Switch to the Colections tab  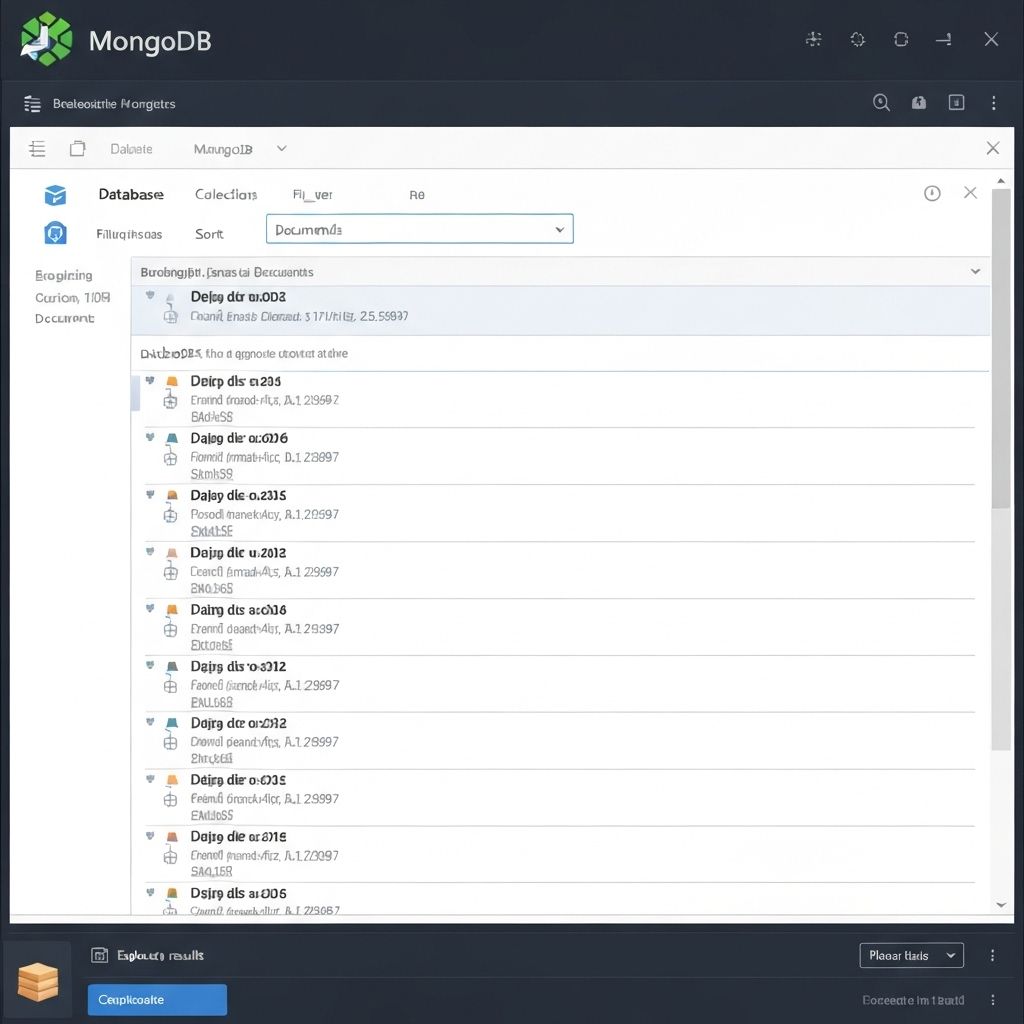click(x=226, y=195)
